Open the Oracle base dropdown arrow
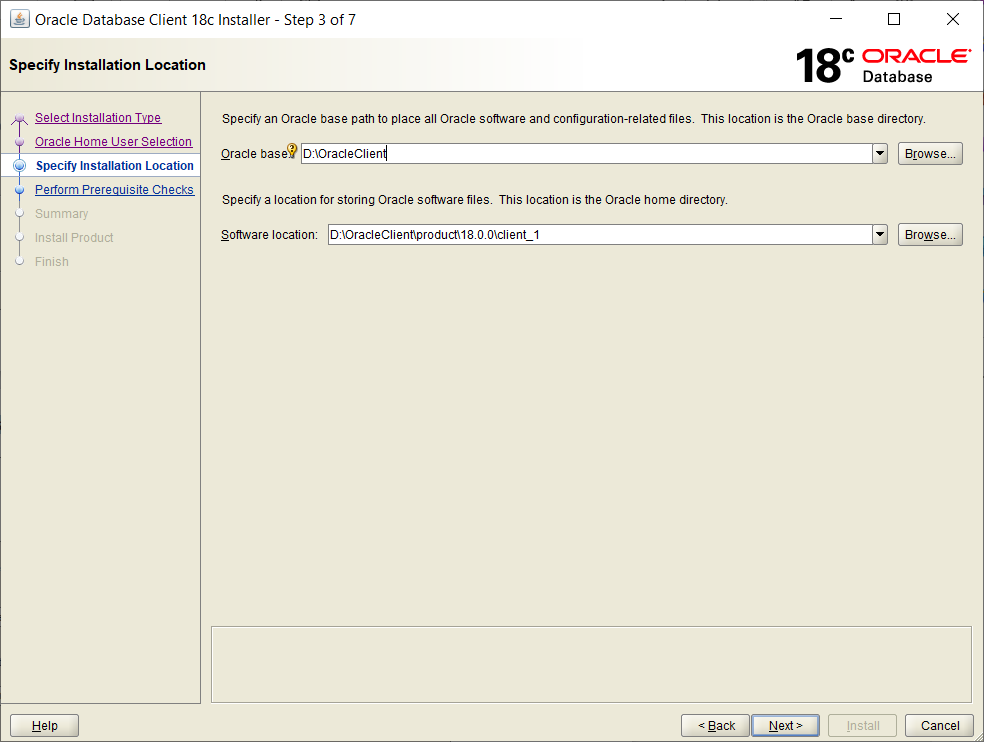Screen dimensions: 984x742 pos(880,153)
